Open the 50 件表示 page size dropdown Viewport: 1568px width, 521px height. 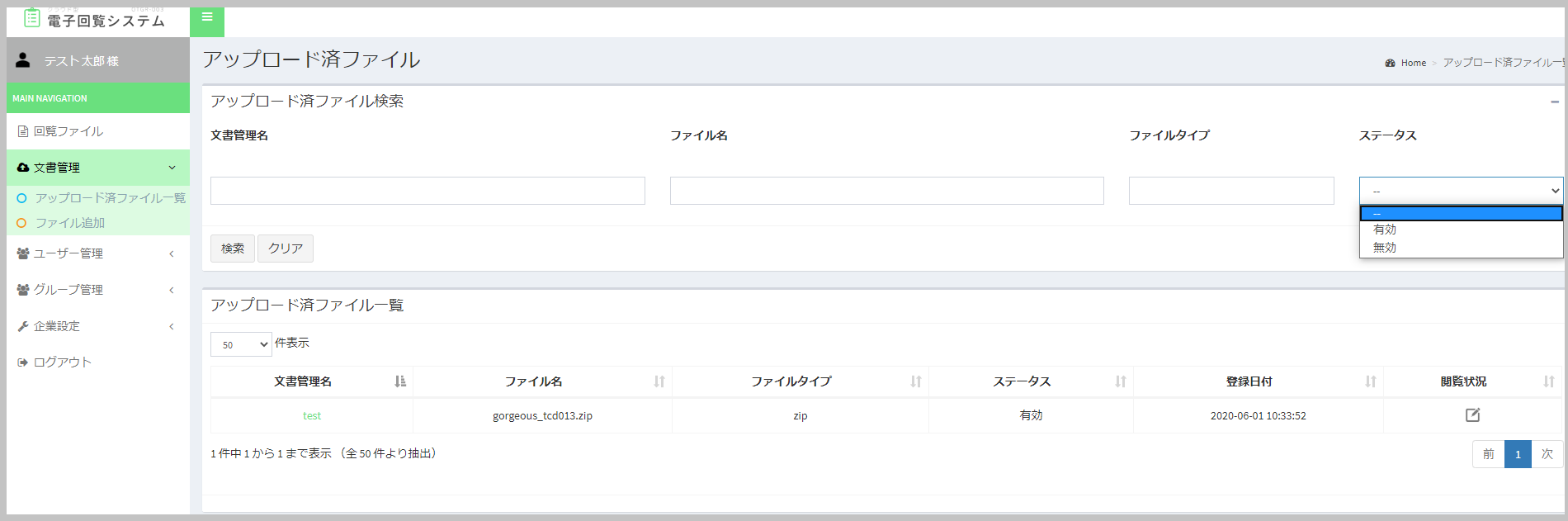(241, 344)
